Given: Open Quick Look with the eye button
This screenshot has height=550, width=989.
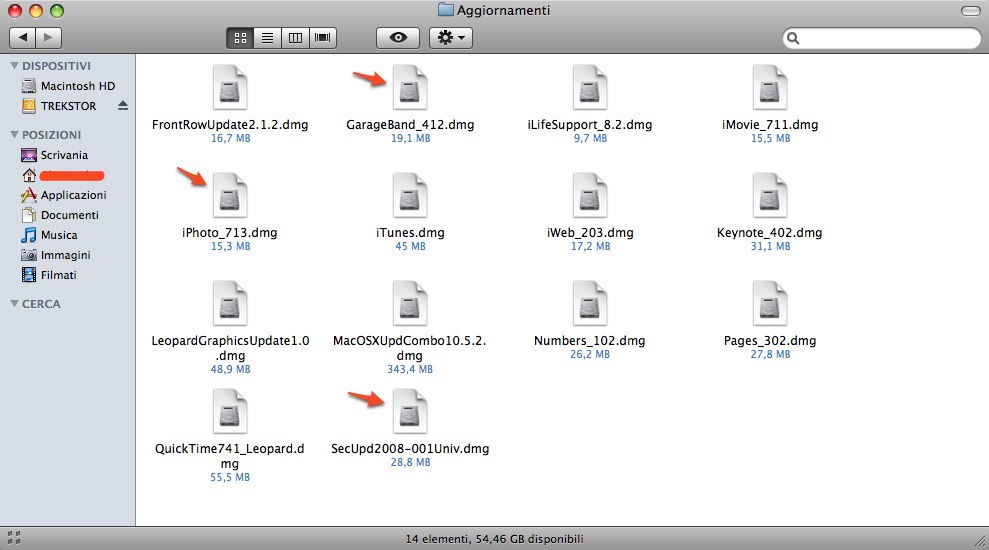Looking at the screenshot, I should (x=398, y=38).
